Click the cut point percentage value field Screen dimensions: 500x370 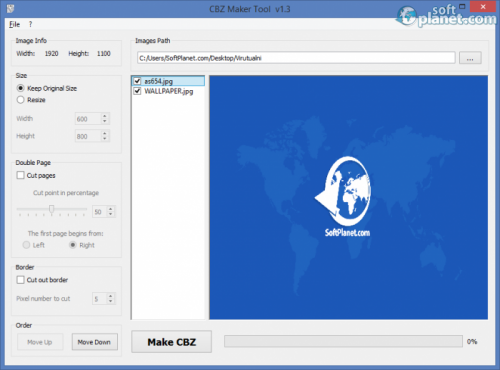[99, 212]
